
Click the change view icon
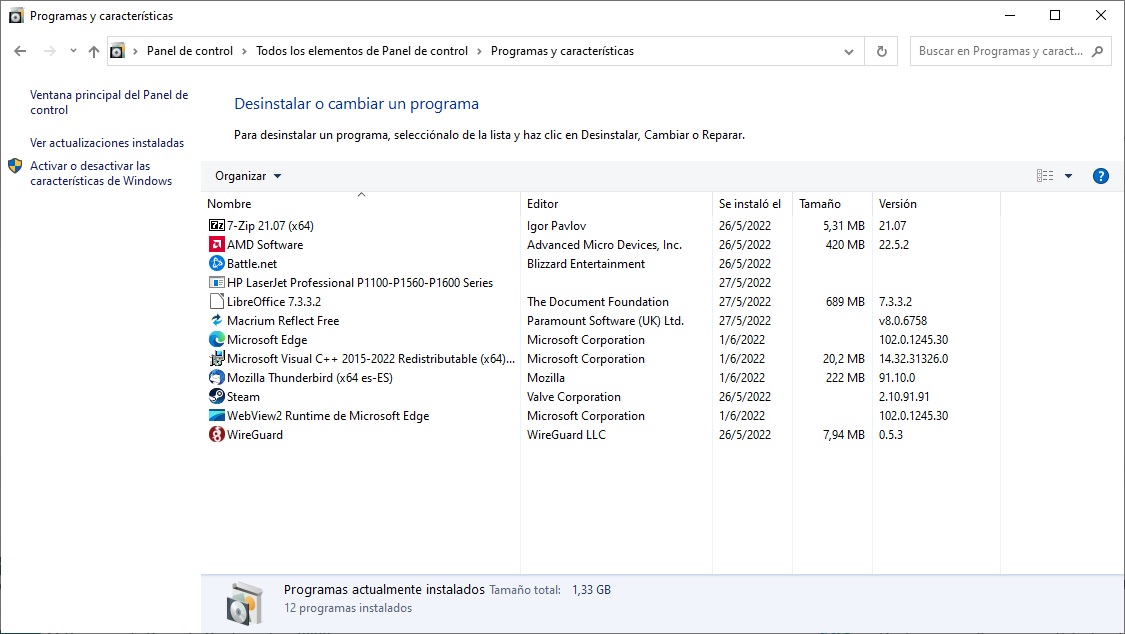1045,176
